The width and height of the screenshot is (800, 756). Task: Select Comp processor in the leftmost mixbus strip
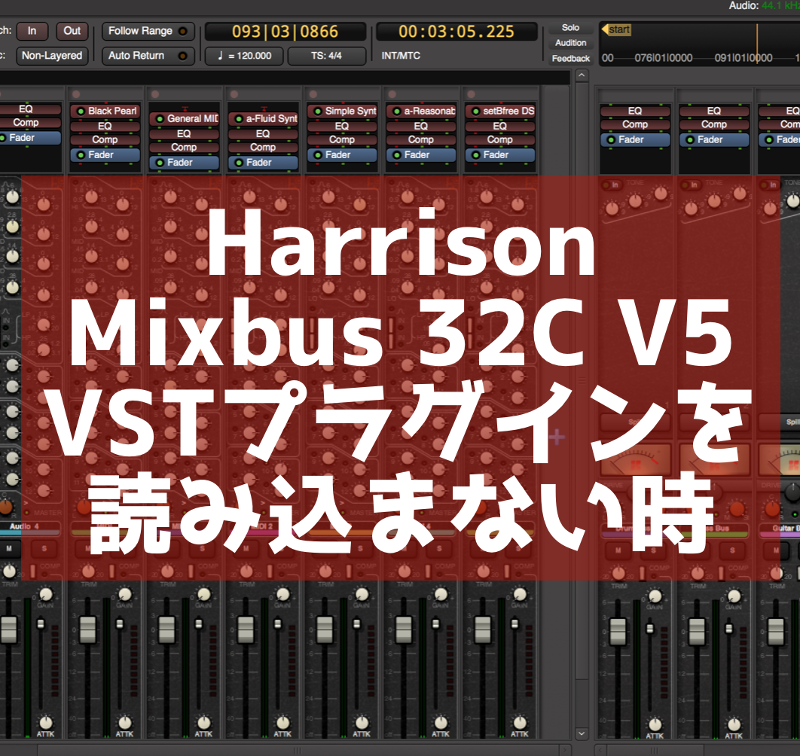click(635, 124)
